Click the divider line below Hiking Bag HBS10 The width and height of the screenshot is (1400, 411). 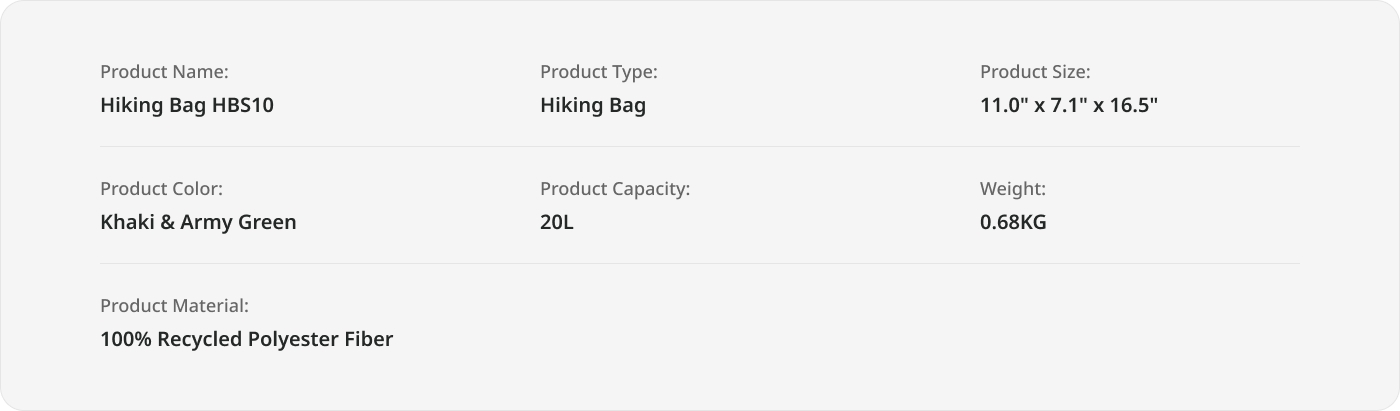pos(700,146)
